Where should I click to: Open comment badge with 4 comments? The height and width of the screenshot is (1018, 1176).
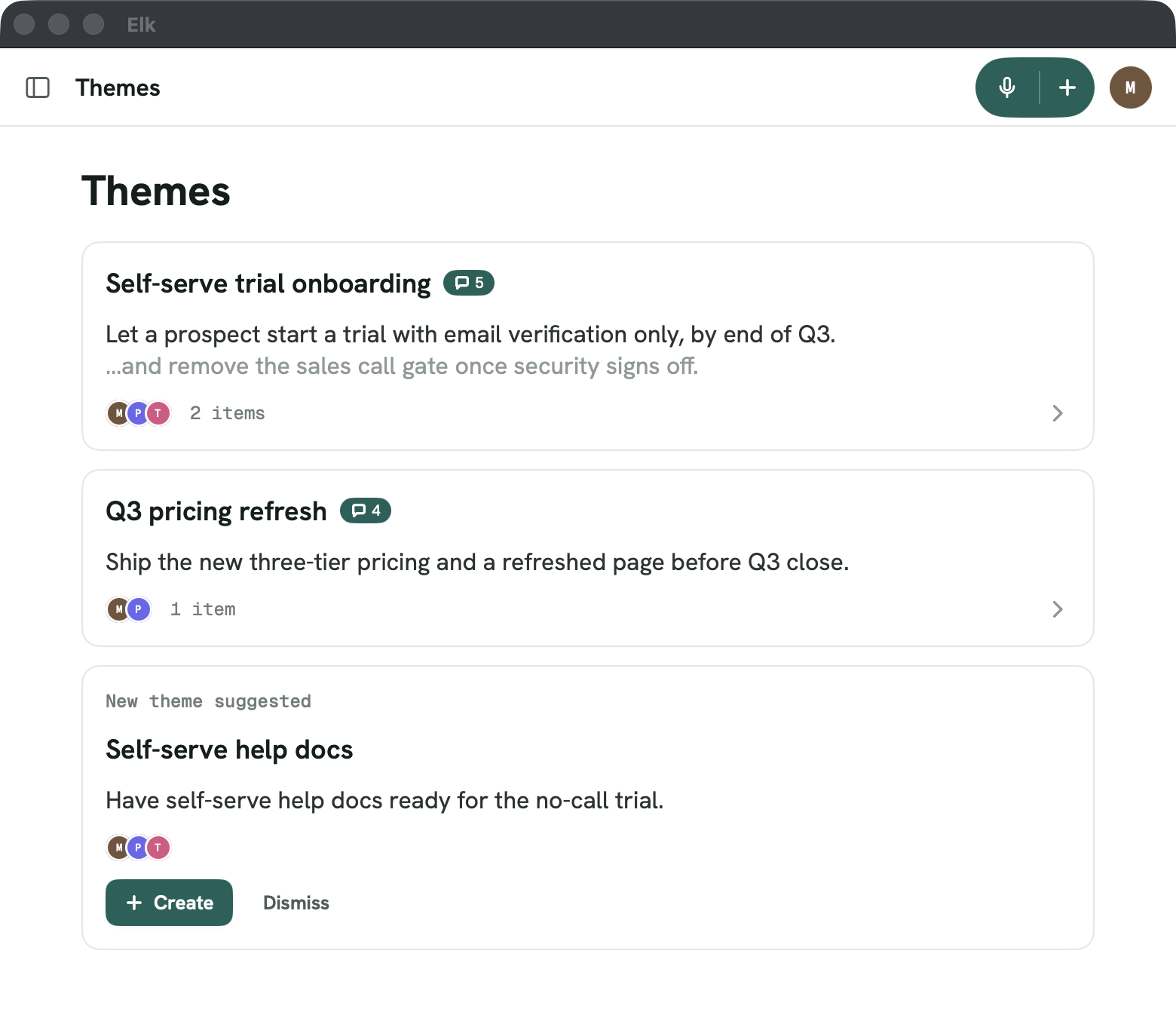click(x=366, y=511)
